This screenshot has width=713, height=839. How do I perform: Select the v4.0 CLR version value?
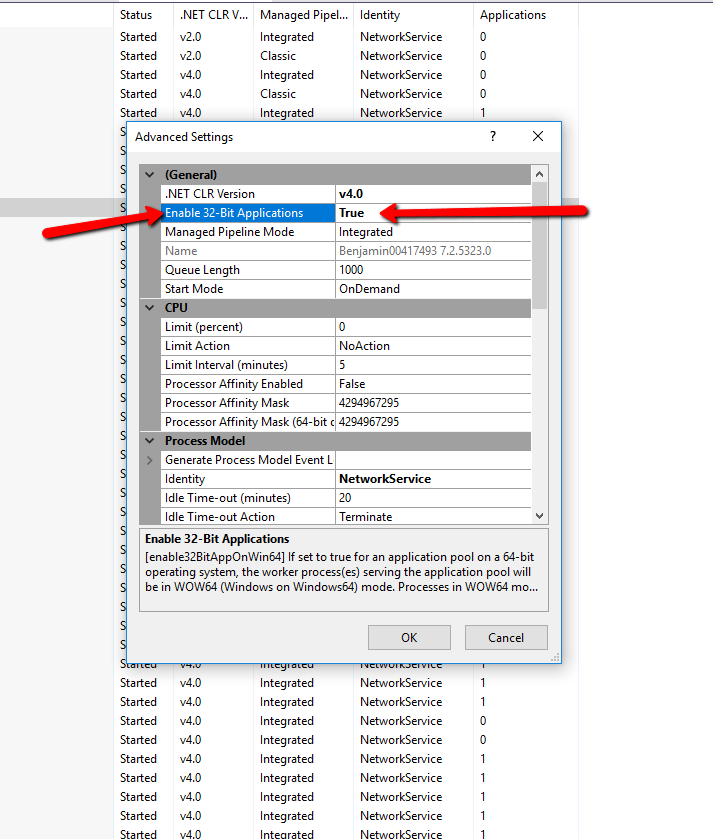tap(433, 194)
